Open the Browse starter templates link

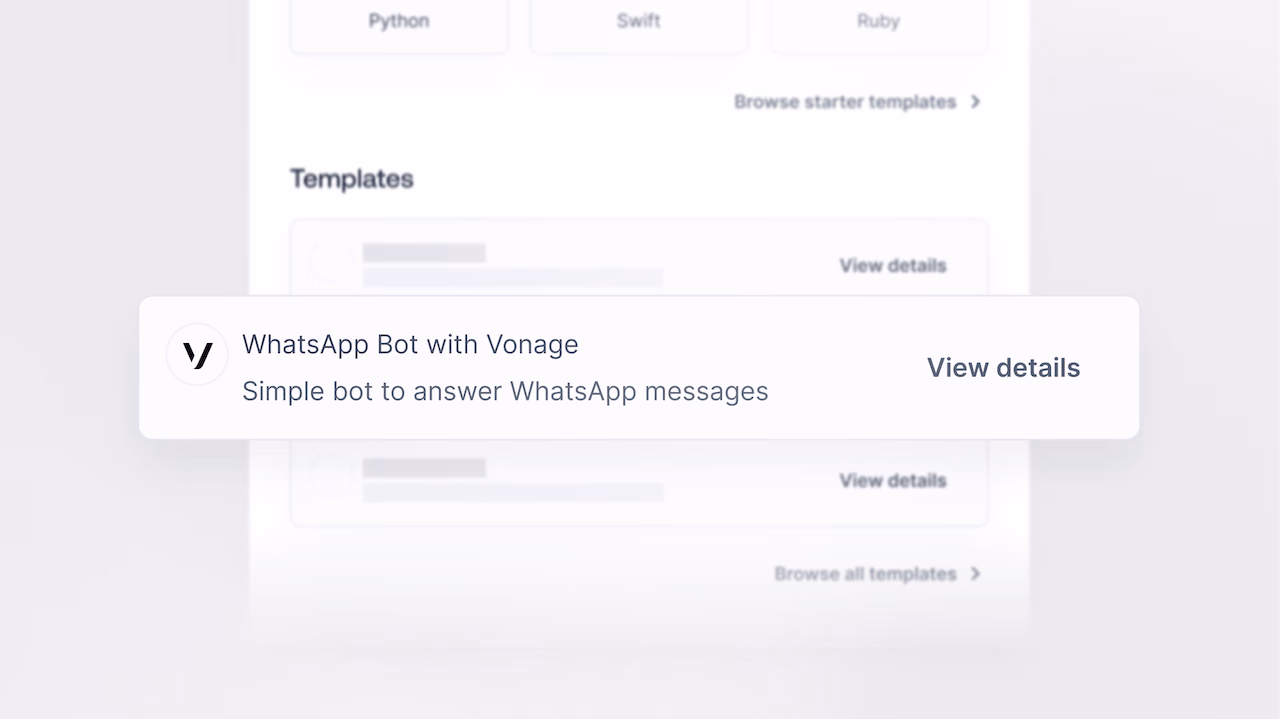[x=845, y=102]
